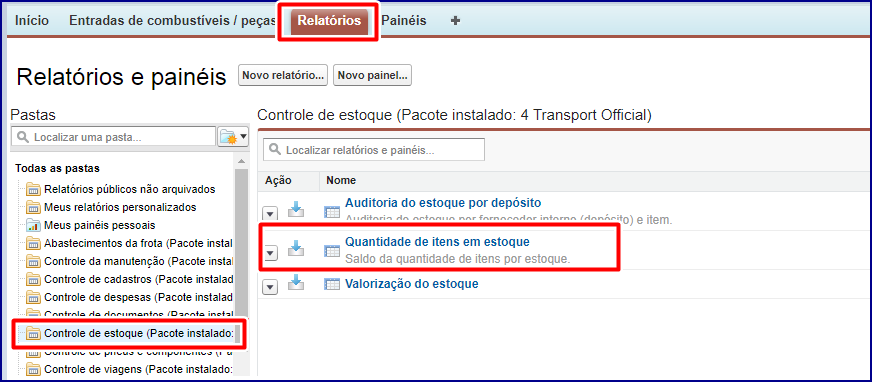Click folder icon of Controle de estoque
This screenshot has width=872, height=382.
34,334
